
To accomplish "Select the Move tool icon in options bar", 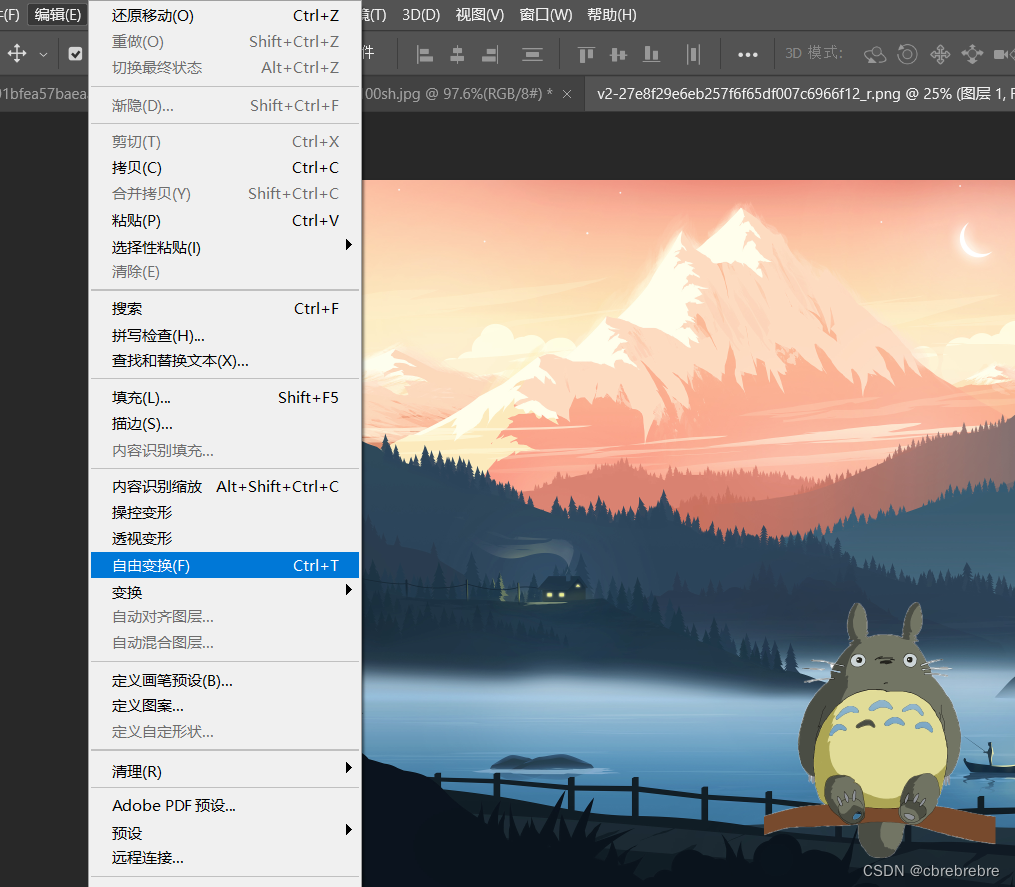I will 17,53.
